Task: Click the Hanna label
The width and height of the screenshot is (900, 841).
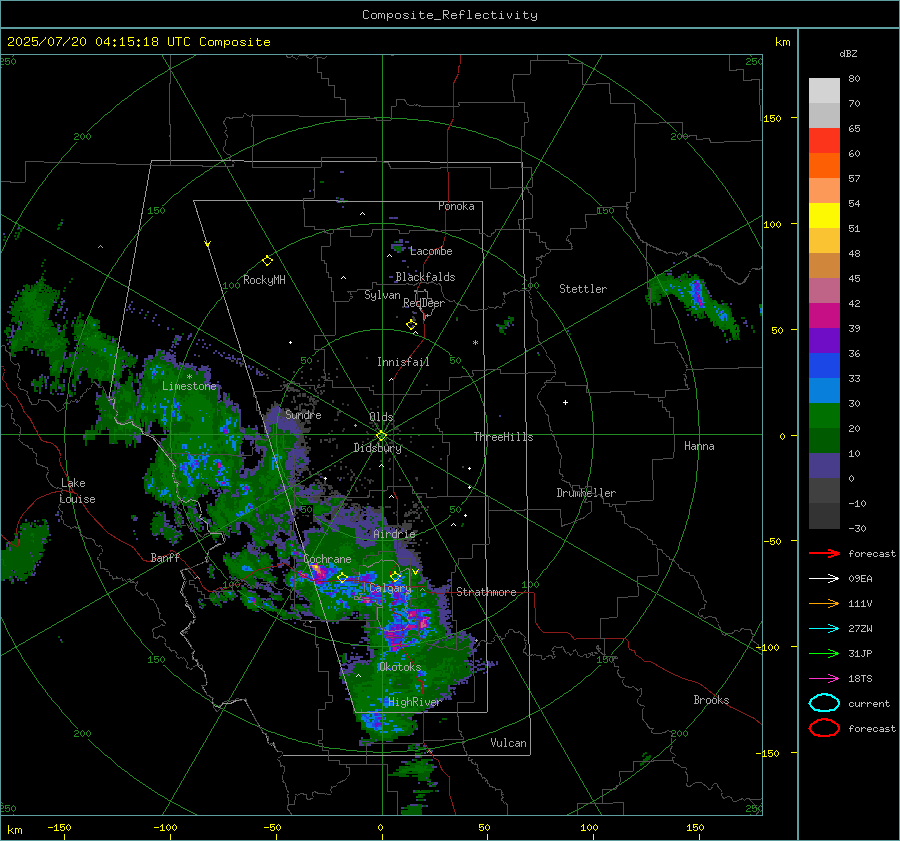Action: 699,446
